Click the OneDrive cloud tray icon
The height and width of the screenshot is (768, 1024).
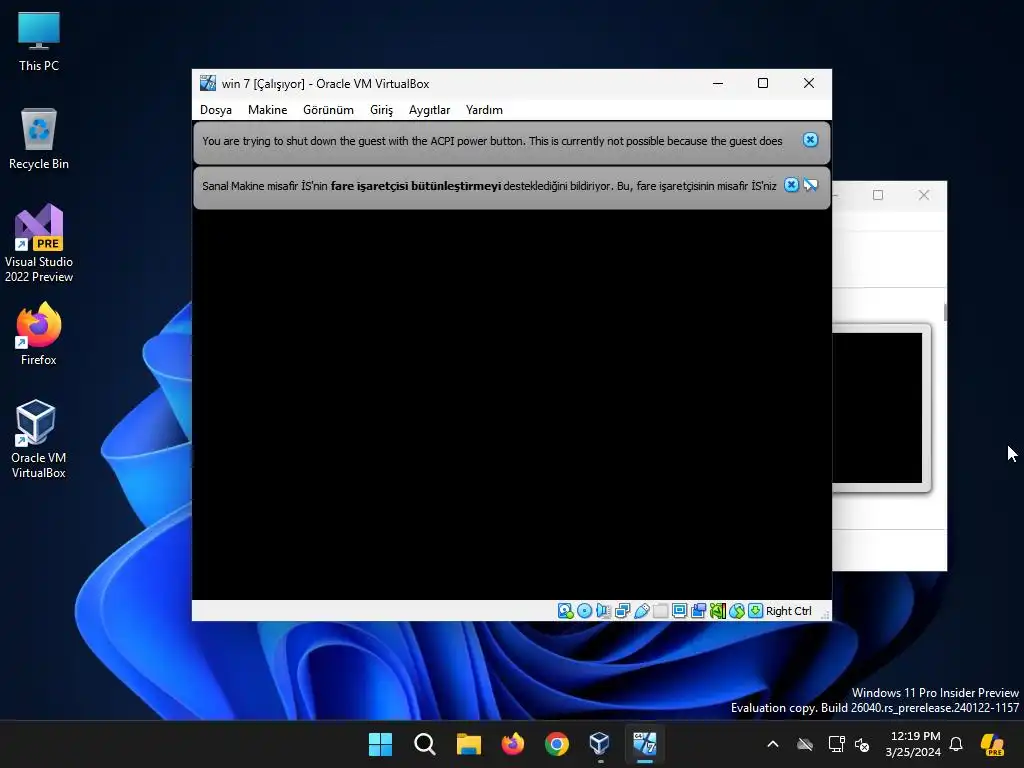(x=805, y=744)
